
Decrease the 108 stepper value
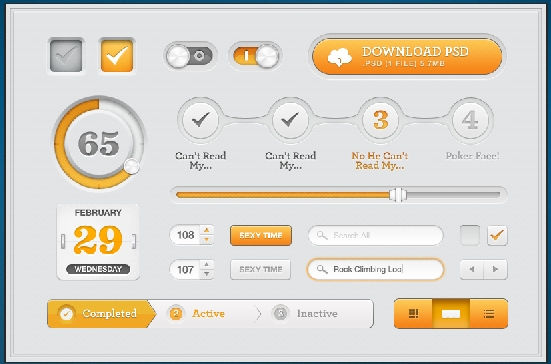[x=207, y=240]
